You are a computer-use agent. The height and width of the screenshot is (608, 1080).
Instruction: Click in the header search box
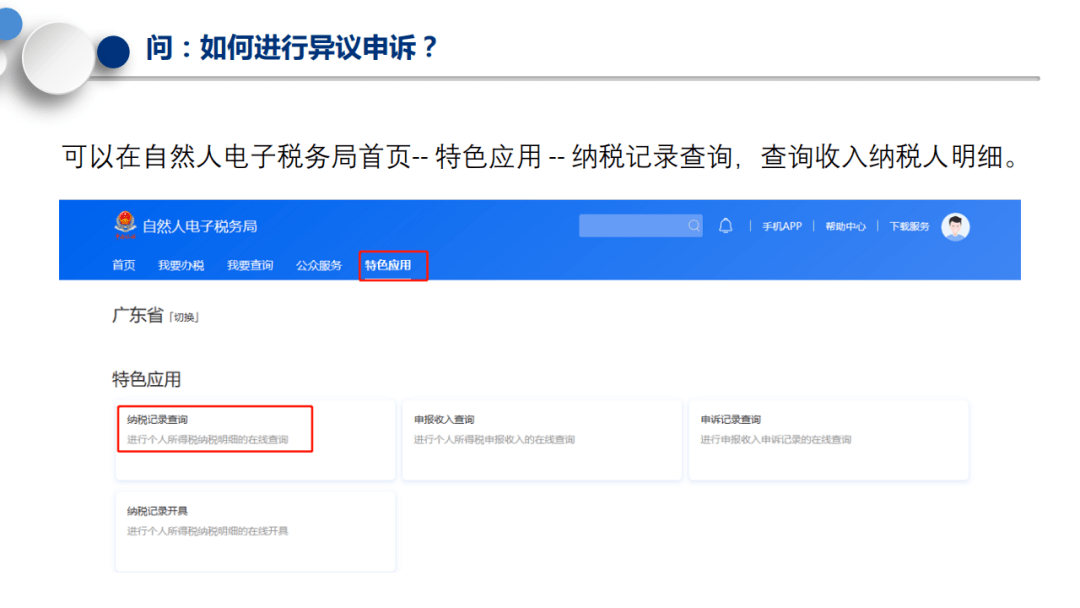tap(641, 226)
